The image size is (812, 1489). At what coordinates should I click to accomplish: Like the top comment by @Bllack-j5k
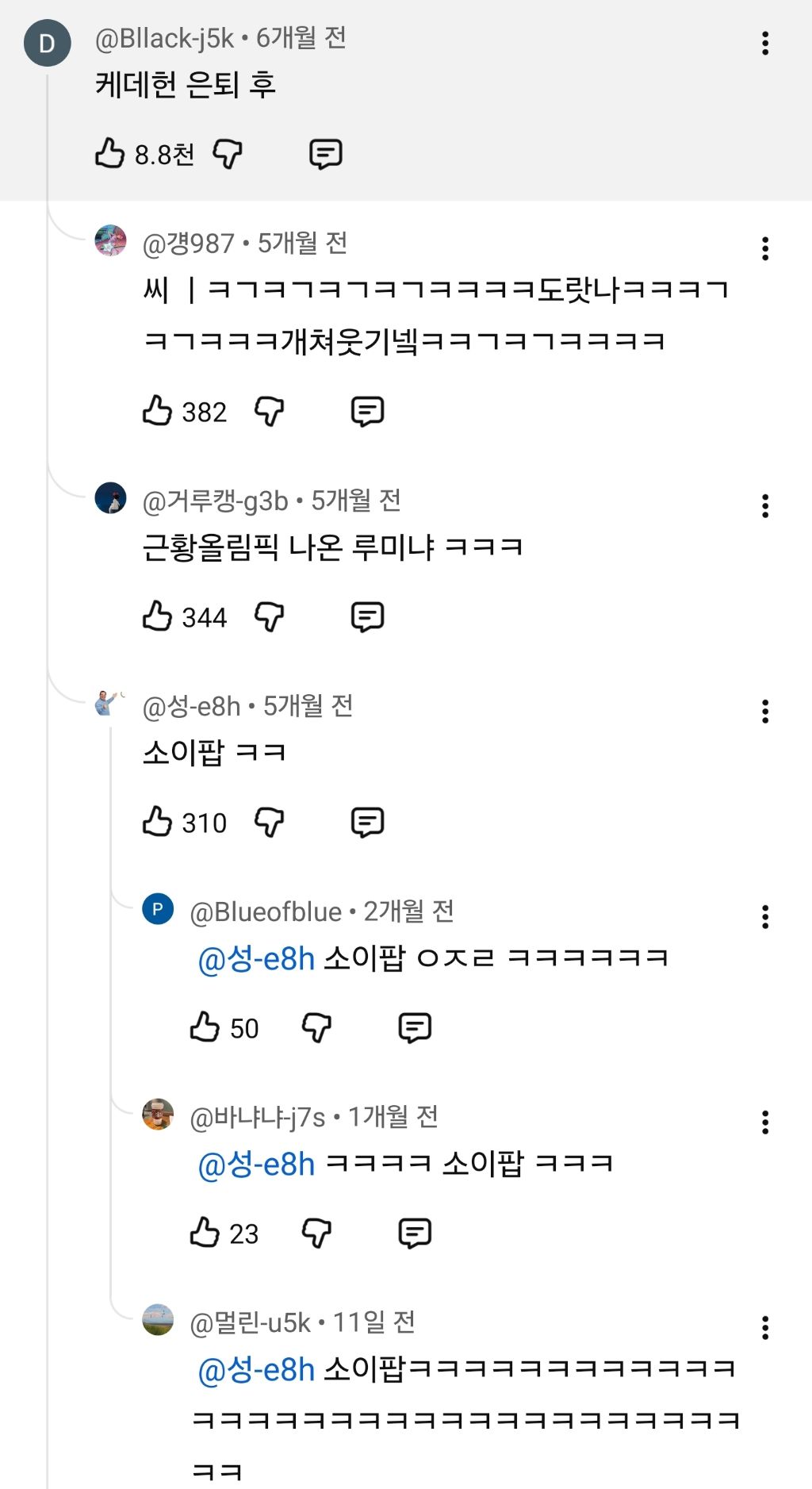pyautogui.click(x=110, y=153)
